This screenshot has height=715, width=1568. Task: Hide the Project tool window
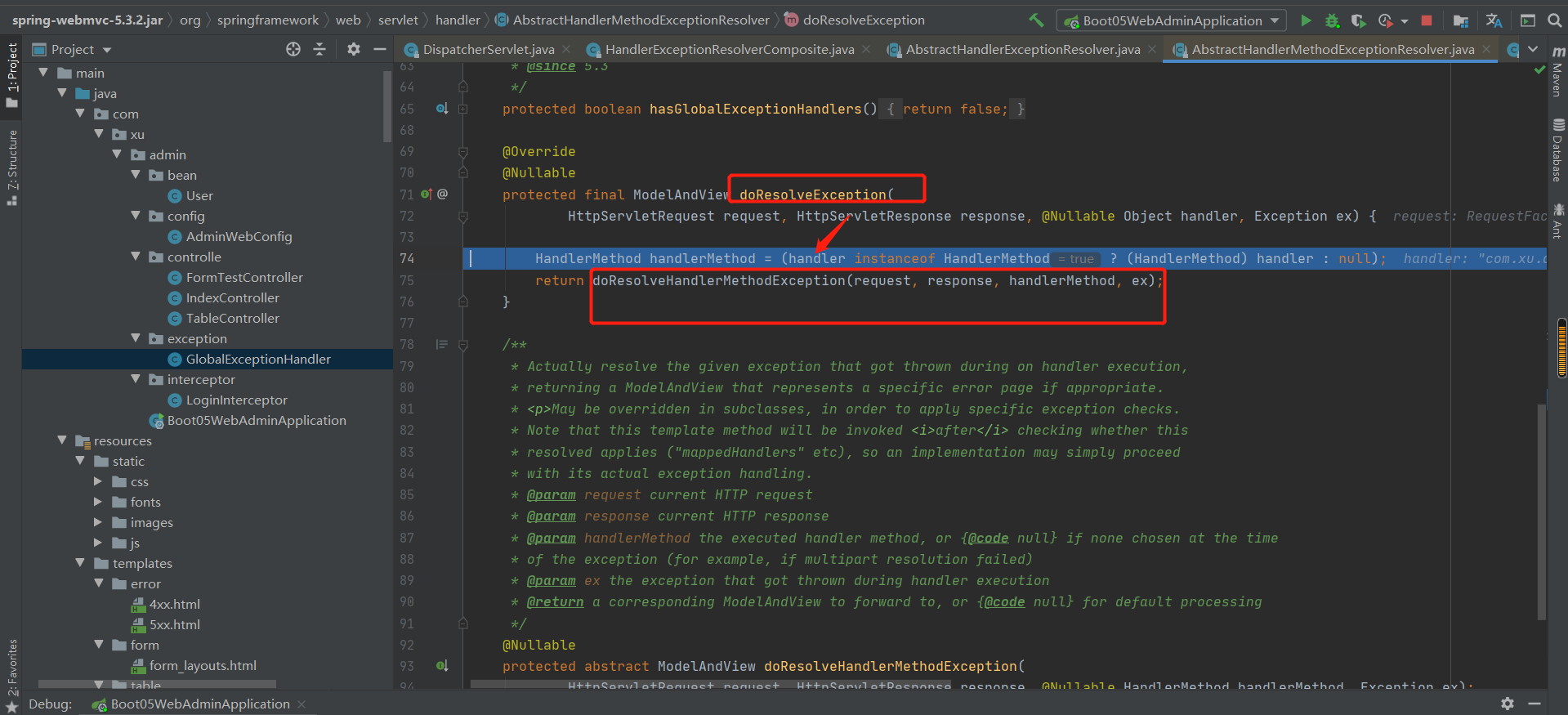click(380, 49)
